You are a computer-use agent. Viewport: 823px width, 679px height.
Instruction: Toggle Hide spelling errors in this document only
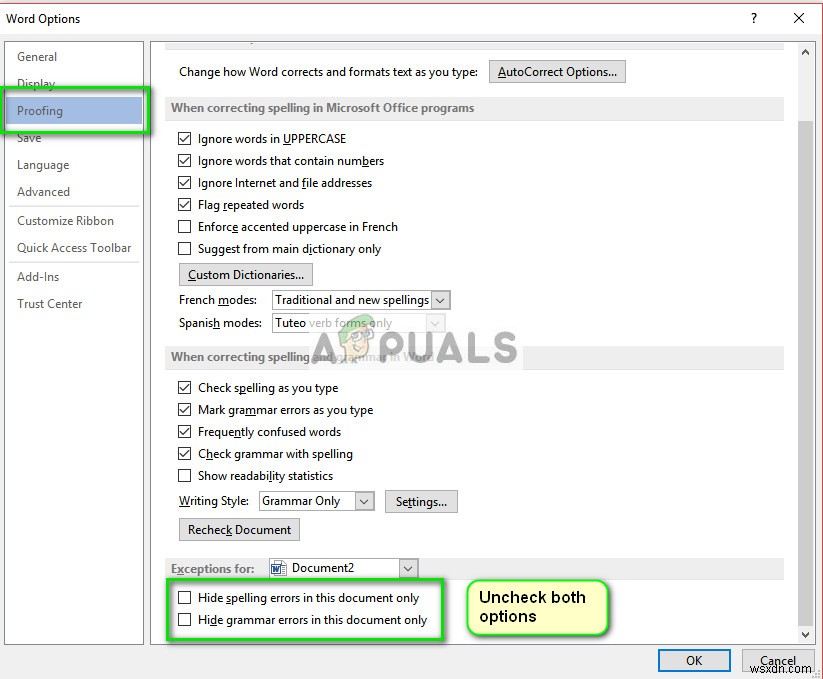tap(184, 598)
